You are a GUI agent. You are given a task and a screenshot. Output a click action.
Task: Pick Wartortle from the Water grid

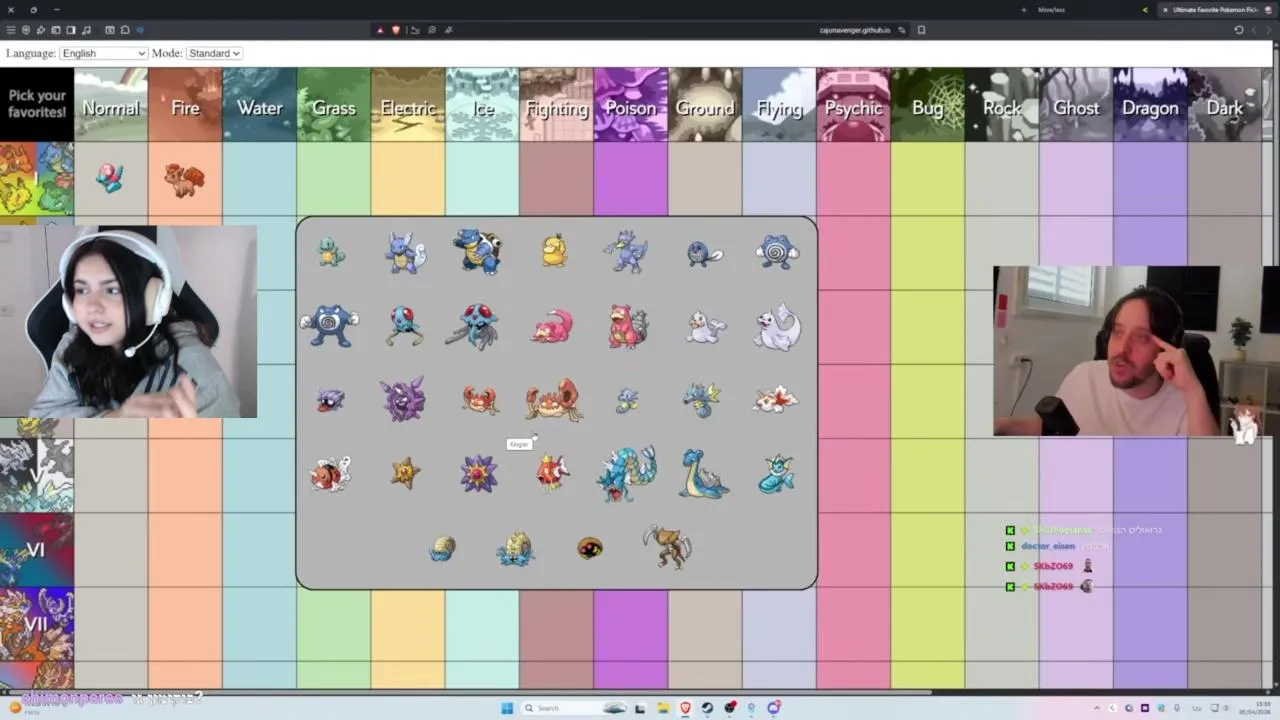coord(405,252)
